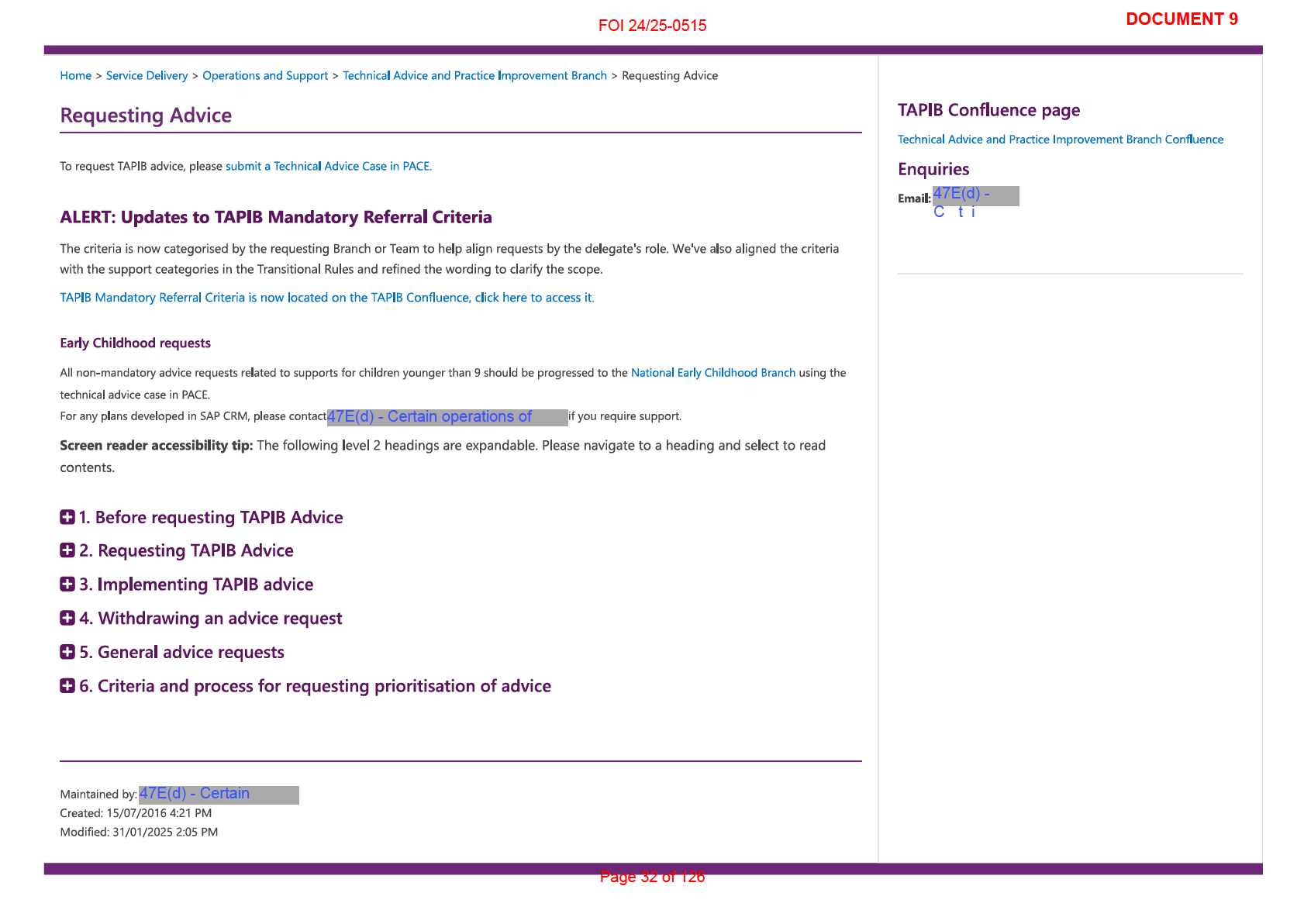Click Modified: 31/01/2025 2:05 PM text
Viewport: 1304px width, 924px height.
point(139,832)
